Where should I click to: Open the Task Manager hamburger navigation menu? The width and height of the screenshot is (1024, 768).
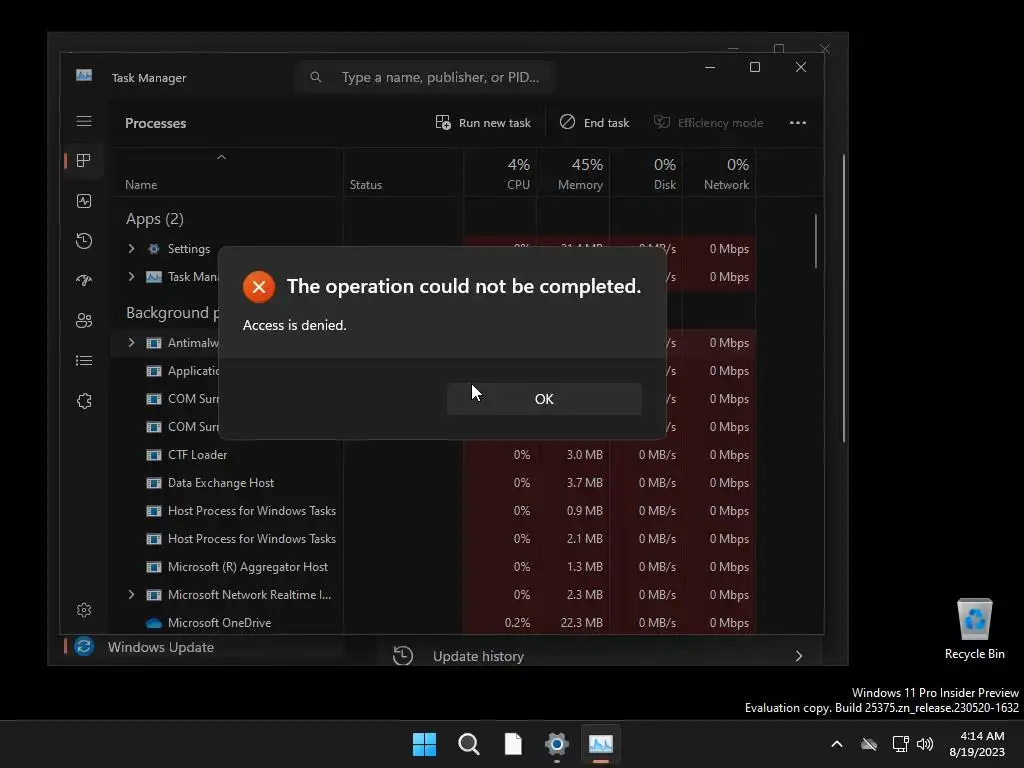pyautogui.click(x=84, y=121)
